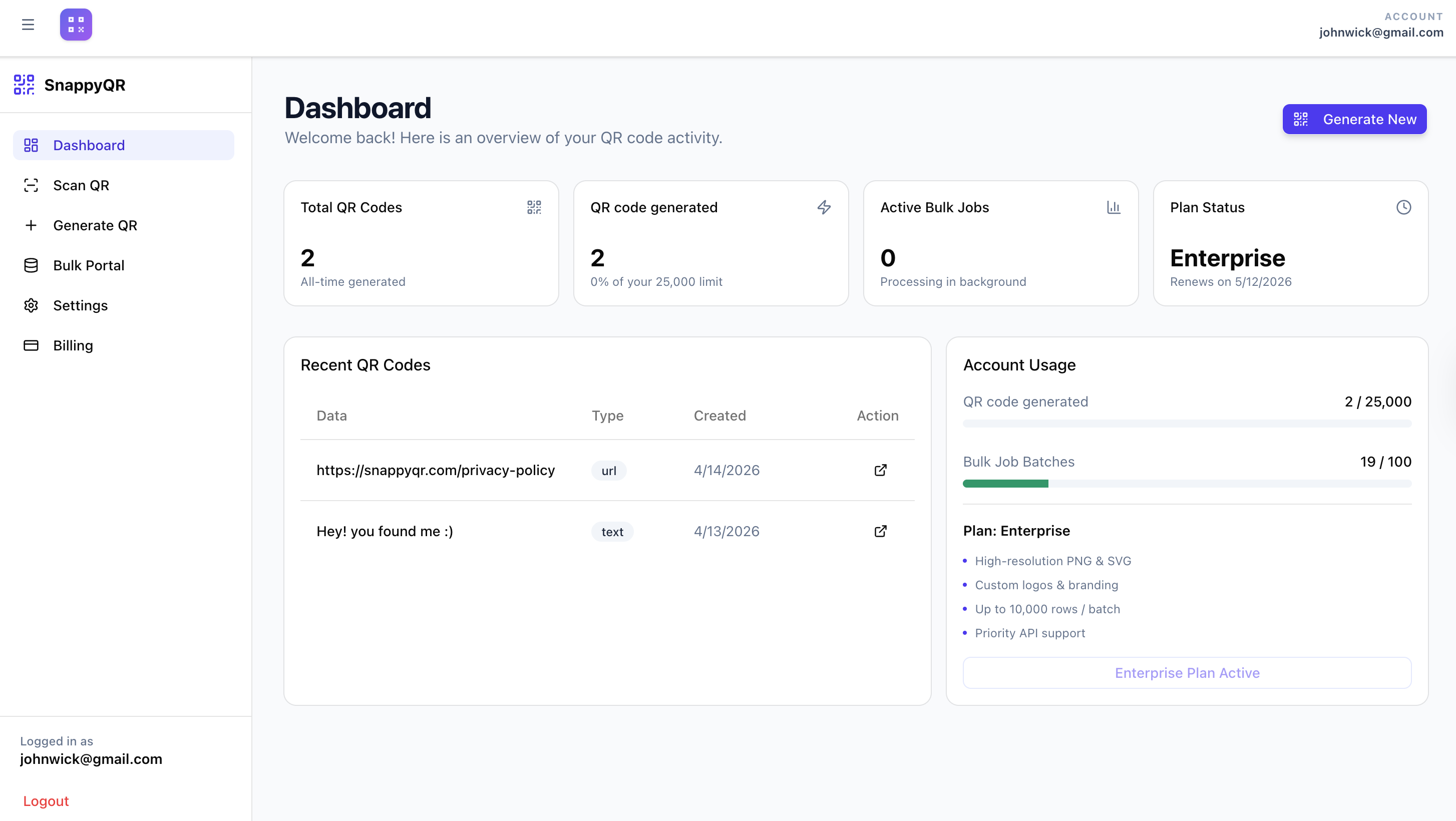Click the account email johnwick@gmail.com at top right
Screen dimensions: 1456x821
(x=1381, y=32)
